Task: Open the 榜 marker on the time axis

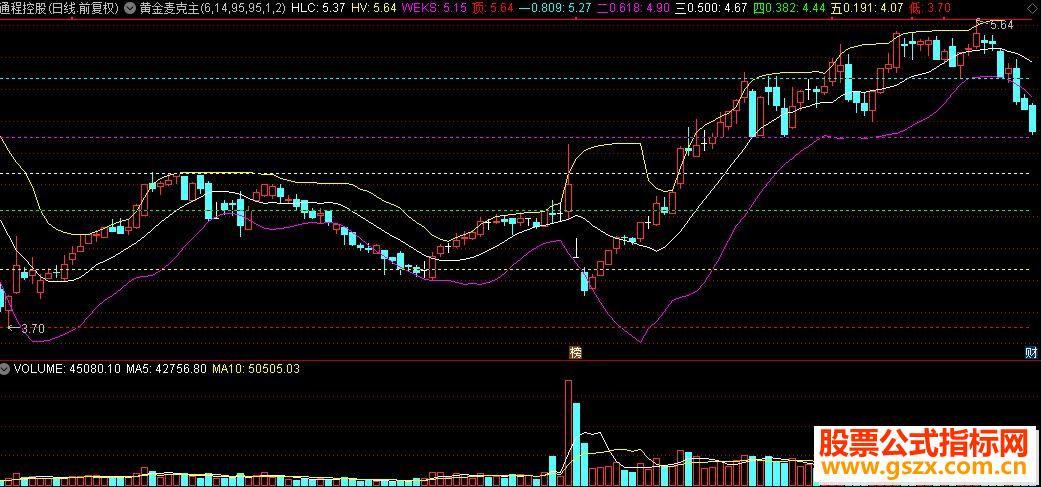Action: coord(575,353)
